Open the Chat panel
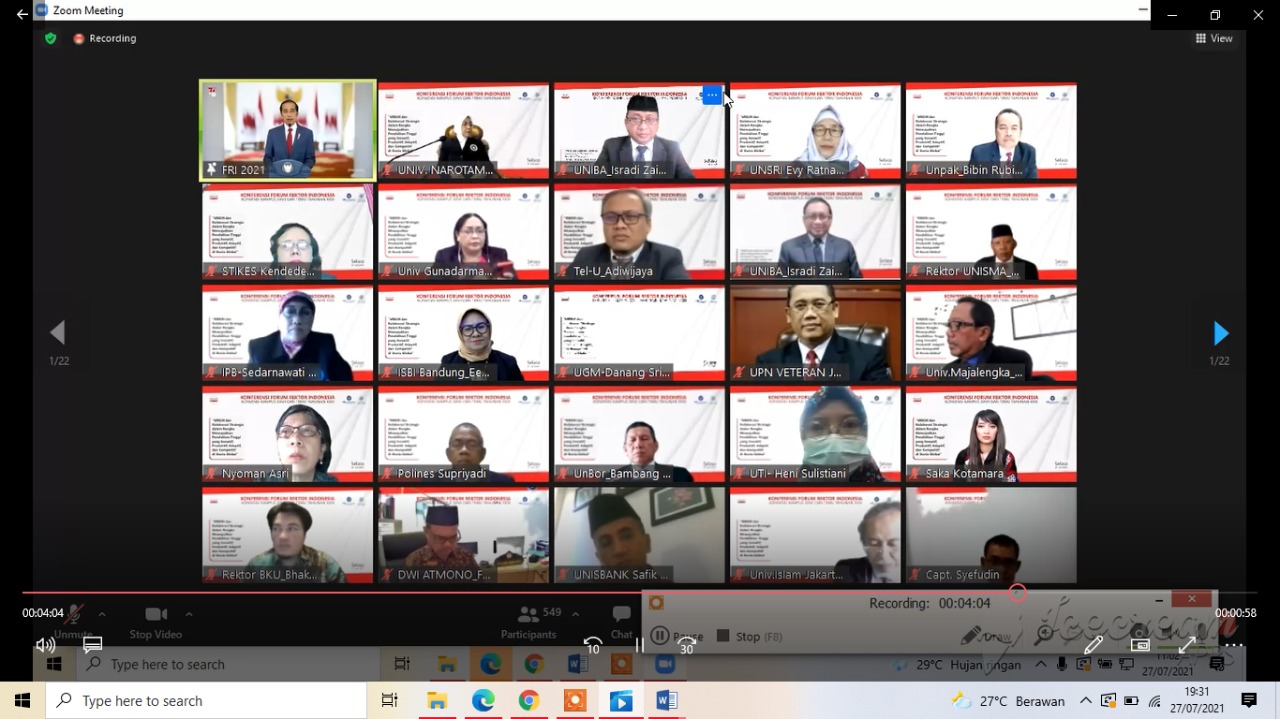This screenshot has height=719, width=1280. [622, 621]
